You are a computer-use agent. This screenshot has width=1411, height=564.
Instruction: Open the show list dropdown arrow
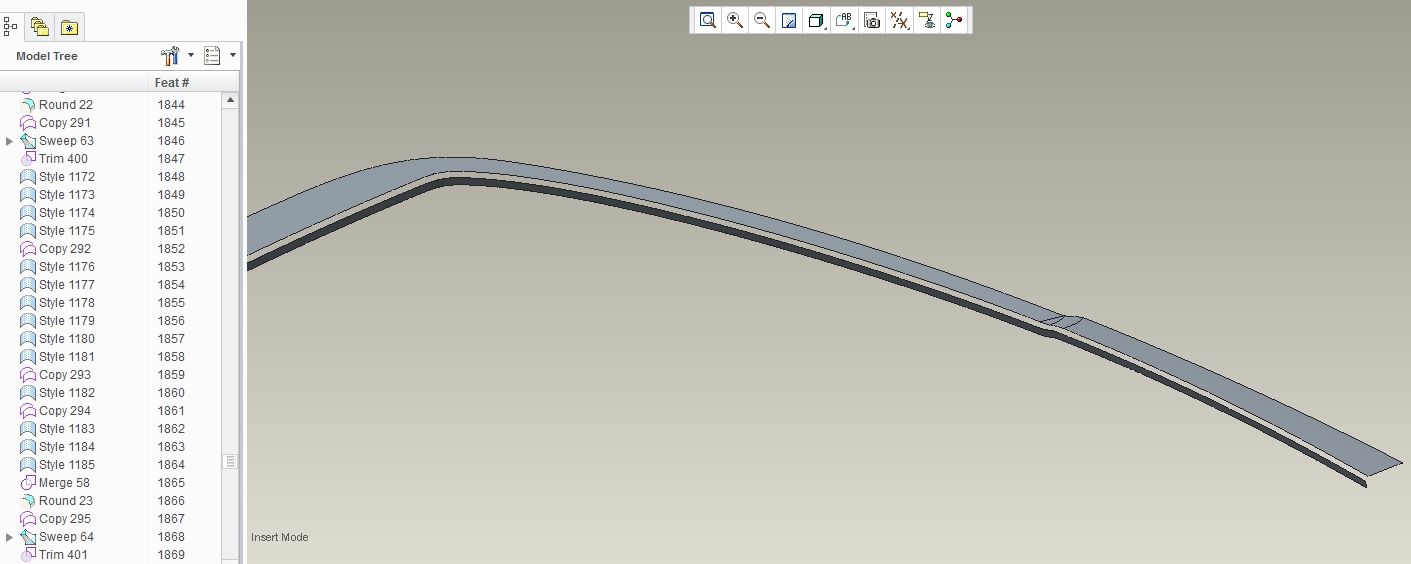click(233, 56)
